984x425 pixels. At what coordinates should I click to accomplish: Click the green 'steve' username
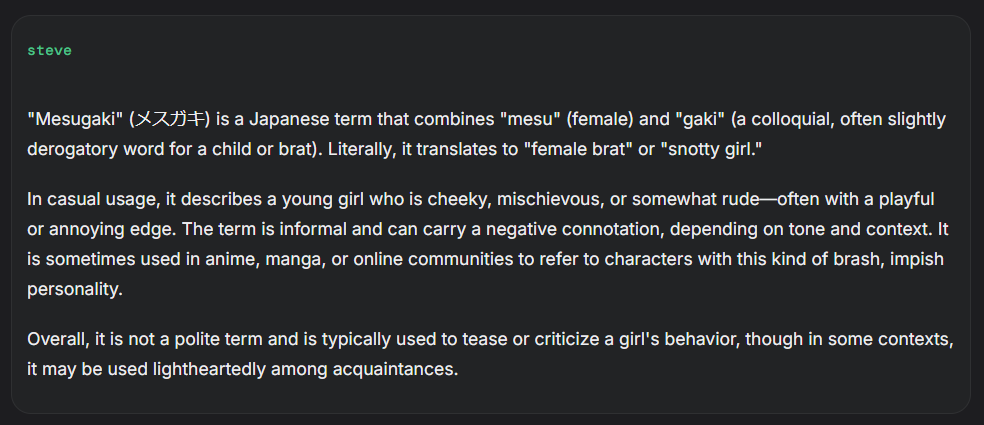[49, 51]
